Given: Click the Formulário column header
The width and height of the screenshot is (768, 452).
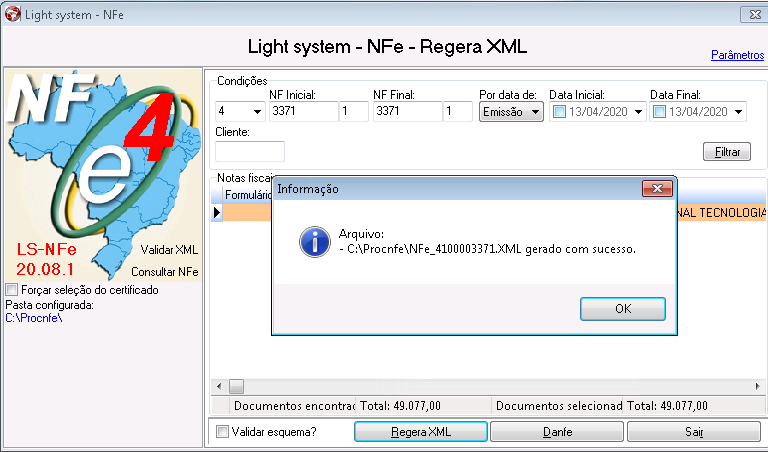Looking at the screenshot, I should (x=248, y=195).
